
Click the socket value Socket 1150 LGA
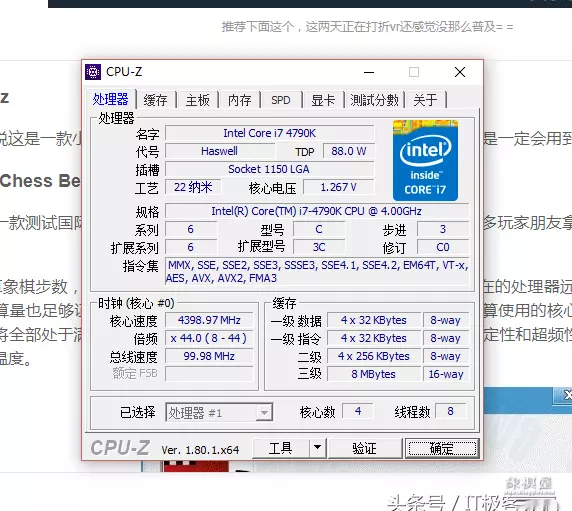270,169
